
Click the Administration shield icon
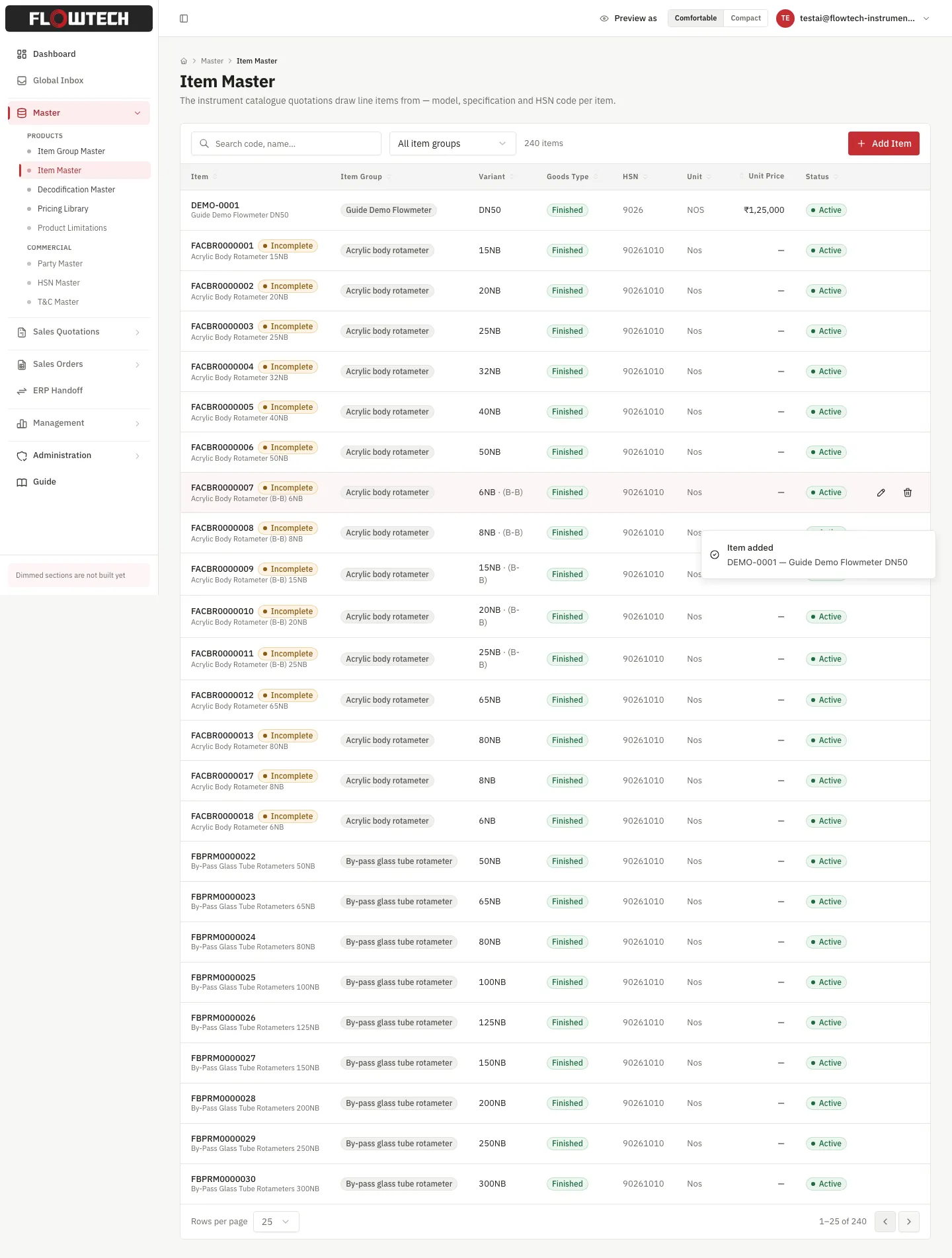[x=22, y=455]
